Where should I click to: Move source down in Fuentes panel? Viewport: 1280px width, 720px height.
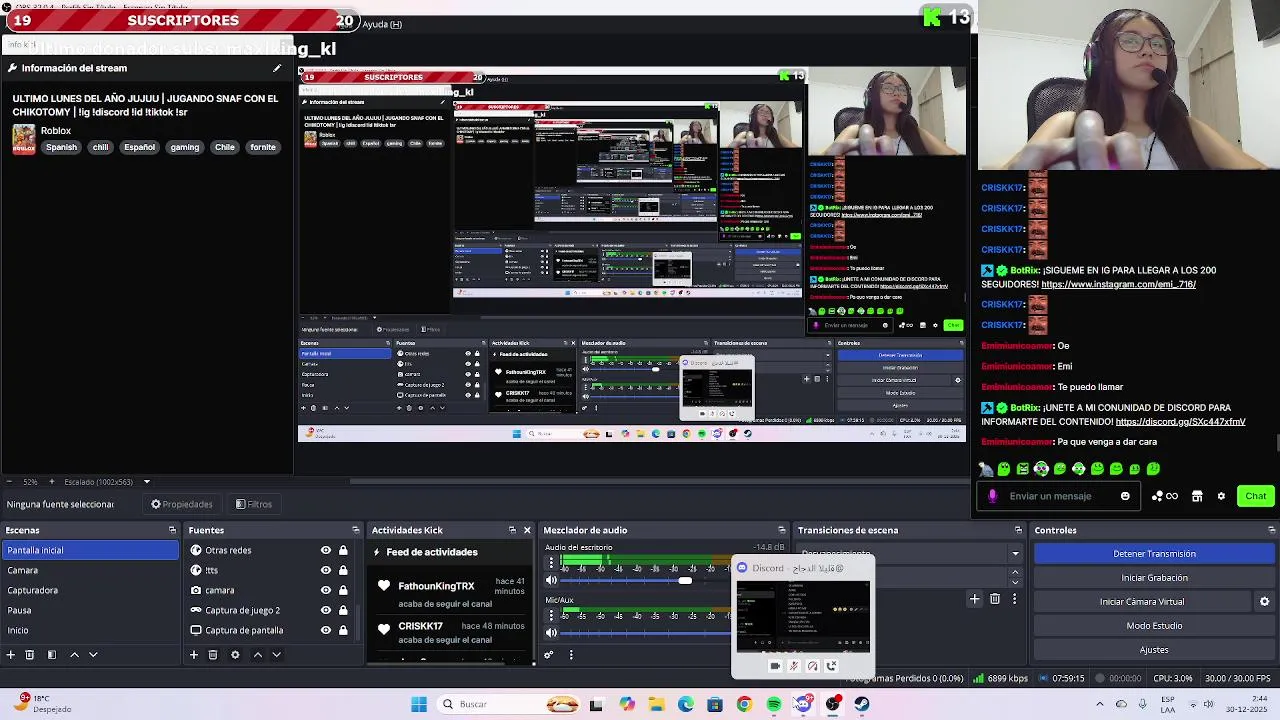coord(276,655)
